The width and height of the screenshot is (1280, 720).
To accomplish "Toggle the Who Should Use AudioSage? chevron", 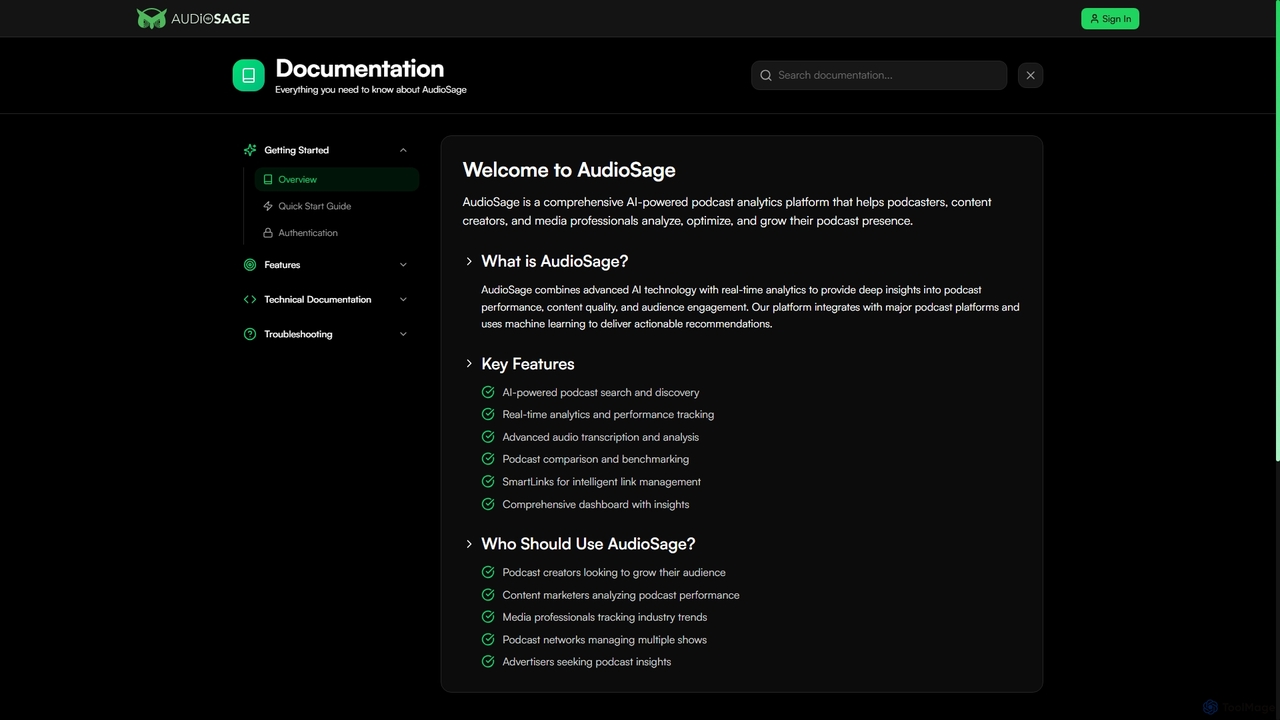I will pos(469,544).
